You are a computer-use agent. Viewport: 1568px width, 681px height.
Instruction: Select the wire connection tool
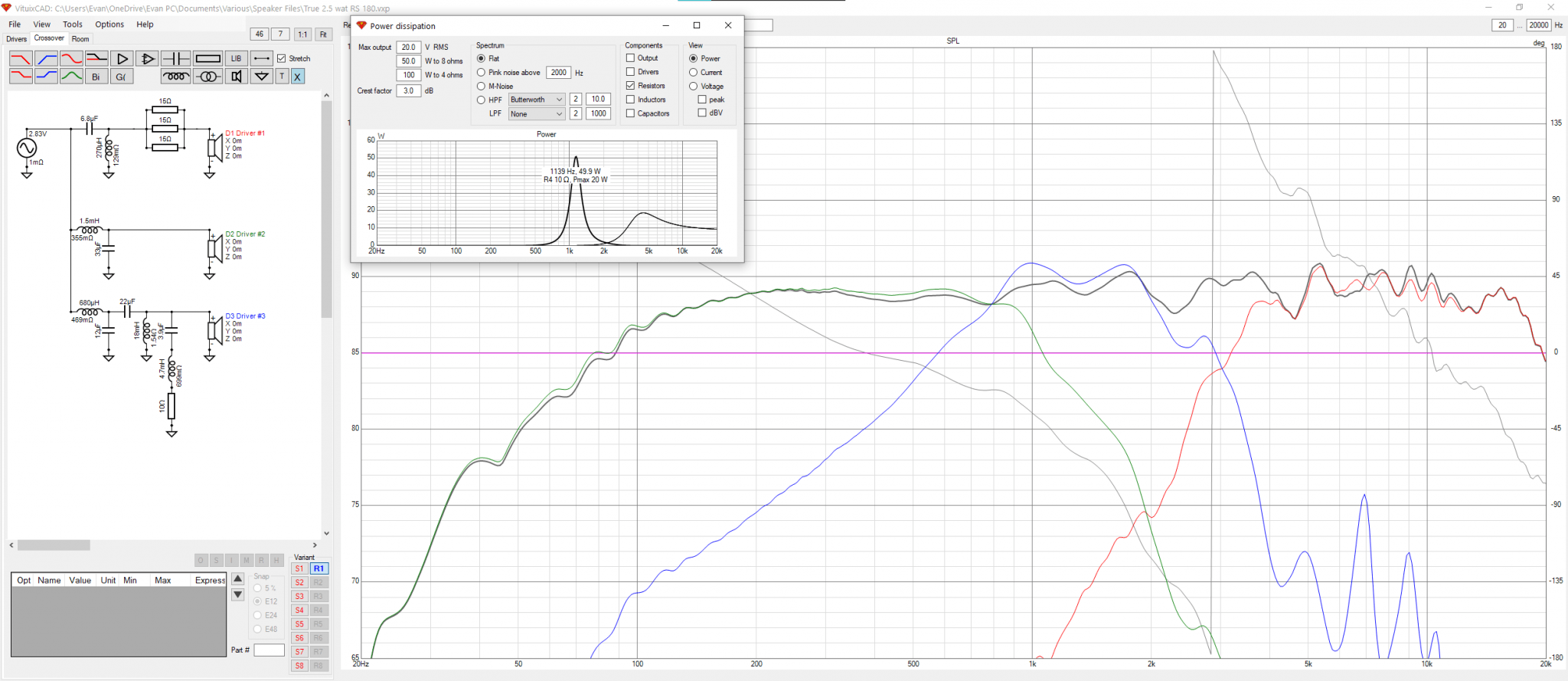coord(261,58)
